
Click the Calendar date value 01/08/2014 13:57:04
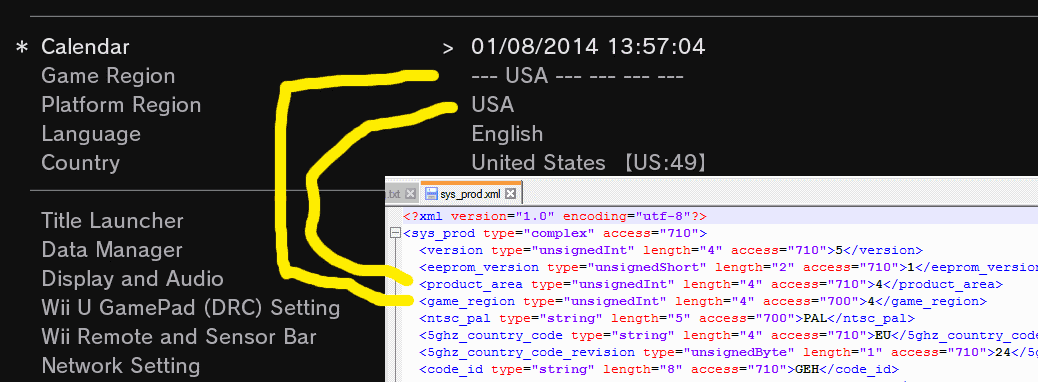[588, 47]
